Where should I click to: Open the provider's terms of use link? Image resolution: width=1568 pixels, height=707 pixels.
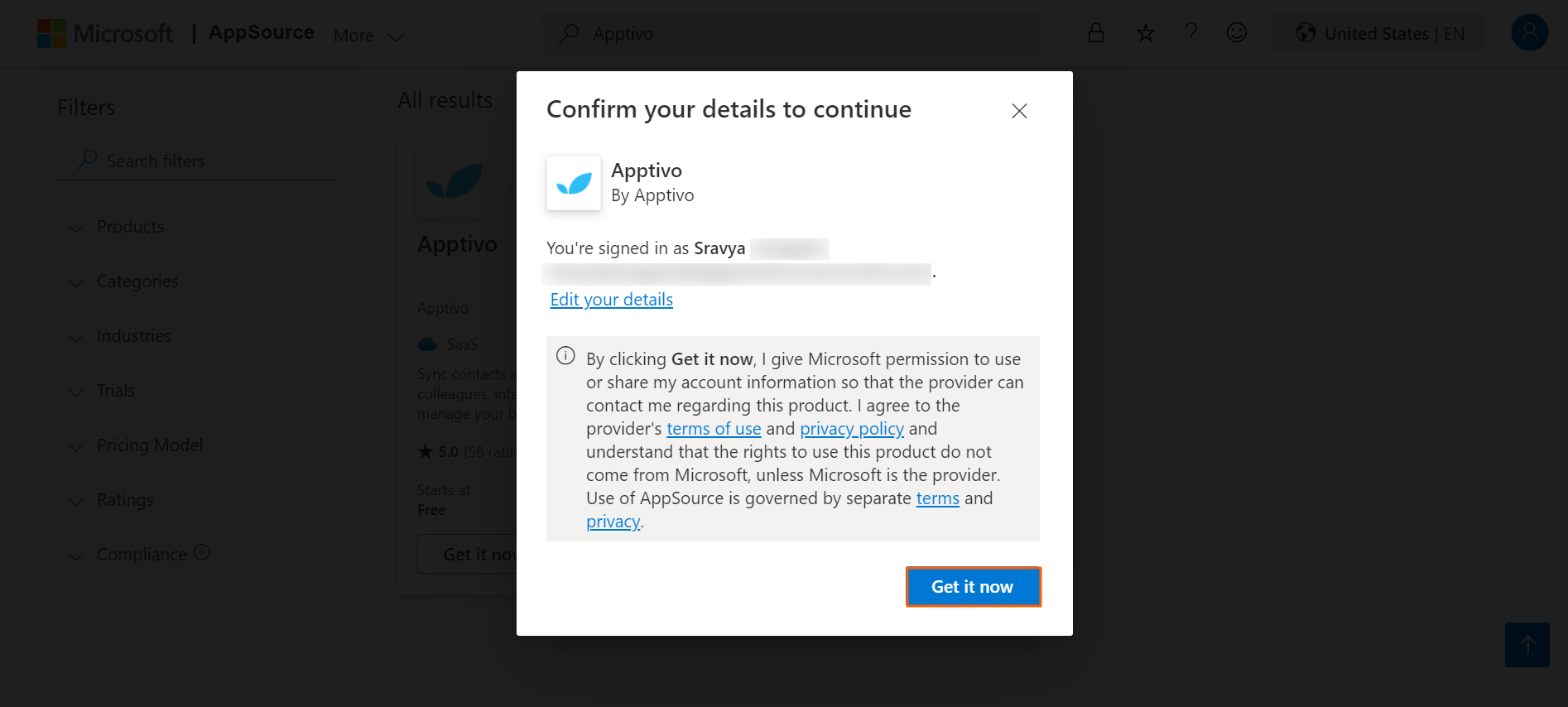(x=714, y=429)
